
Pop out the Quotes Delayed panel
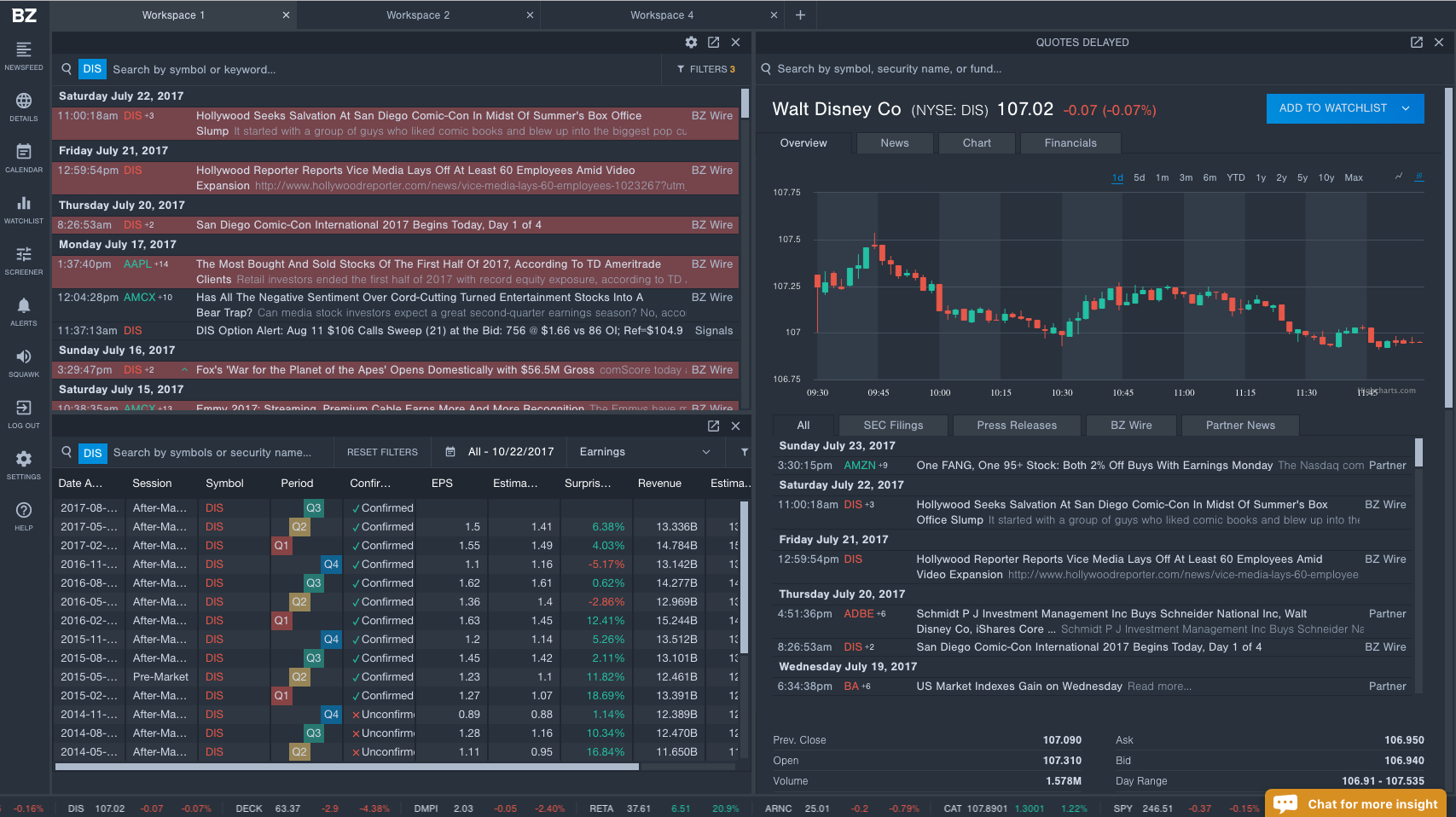tap(1416, 42)
